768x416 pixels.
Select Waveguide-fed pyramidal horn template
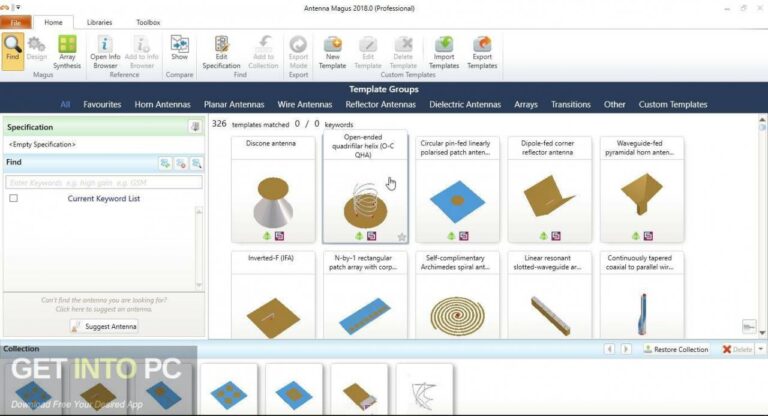pyautogui.click(x=642, y=190)
